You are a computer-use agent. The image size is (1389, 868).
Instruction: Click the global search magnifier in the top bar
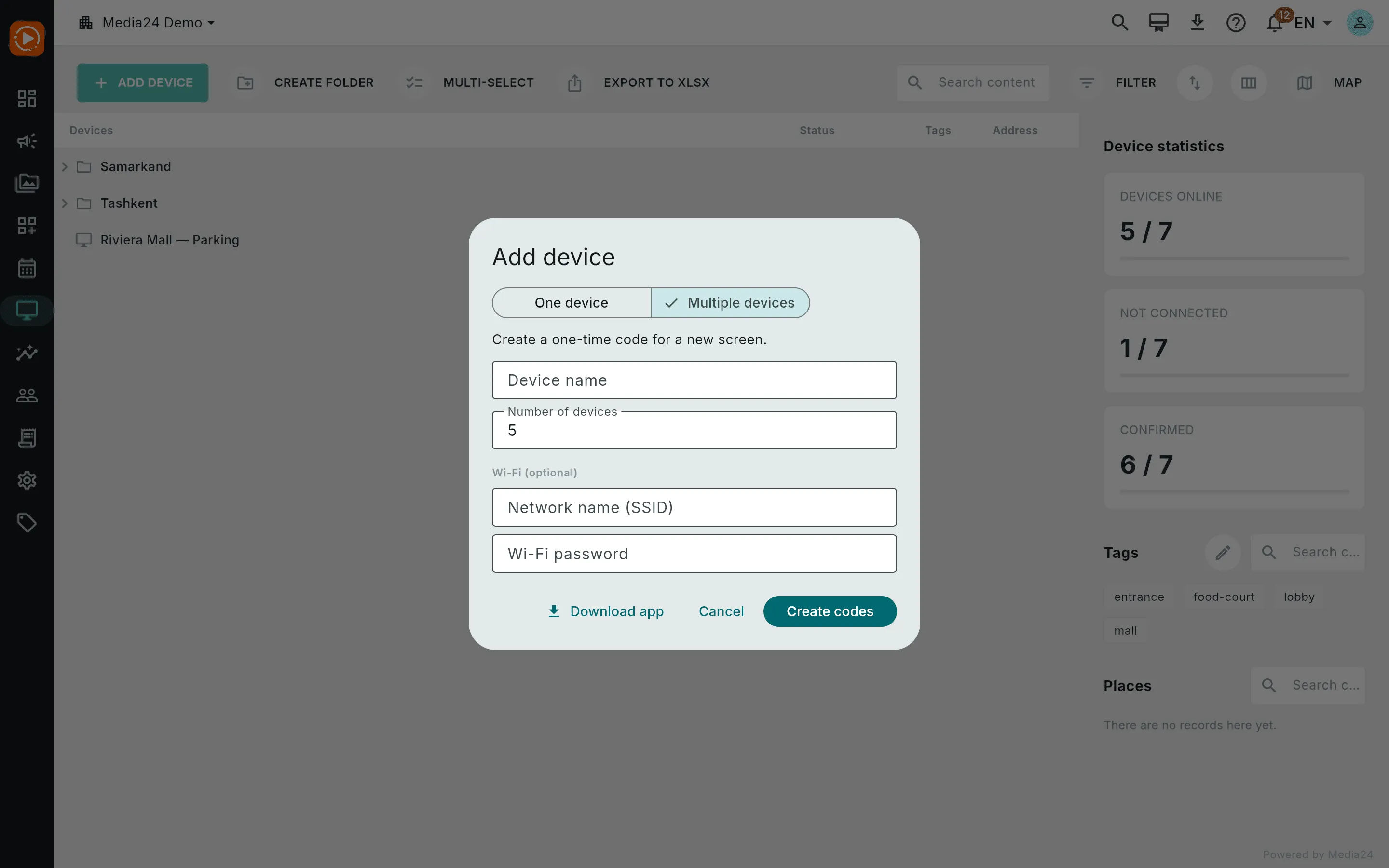click(1120, 23)
